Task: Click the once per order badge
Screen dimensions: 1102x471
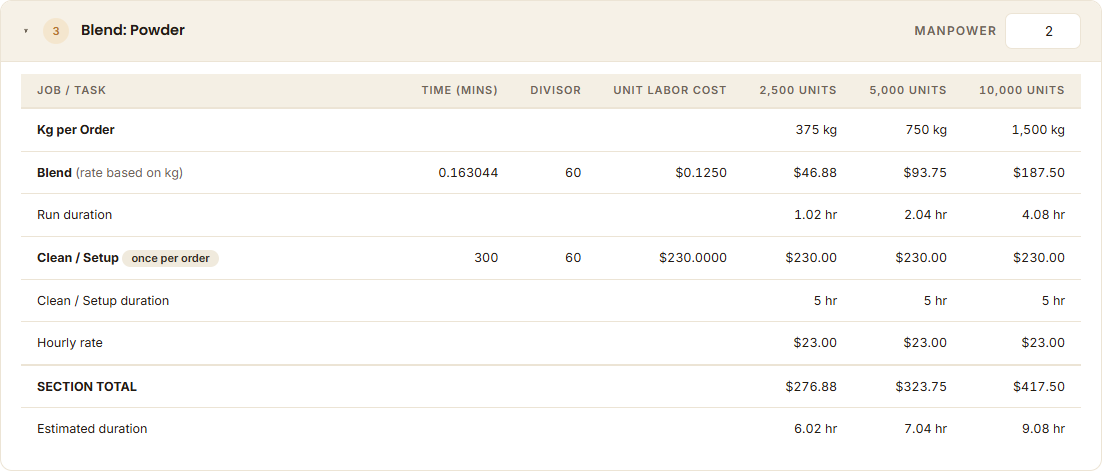Action: click(171, 258)
